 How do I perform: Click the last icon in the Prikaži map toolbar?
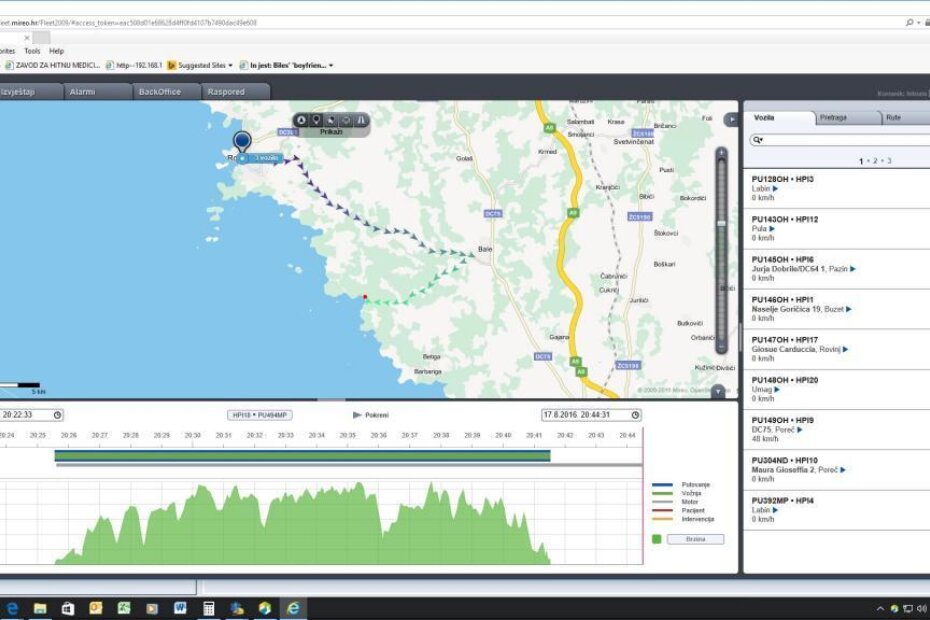361,120
